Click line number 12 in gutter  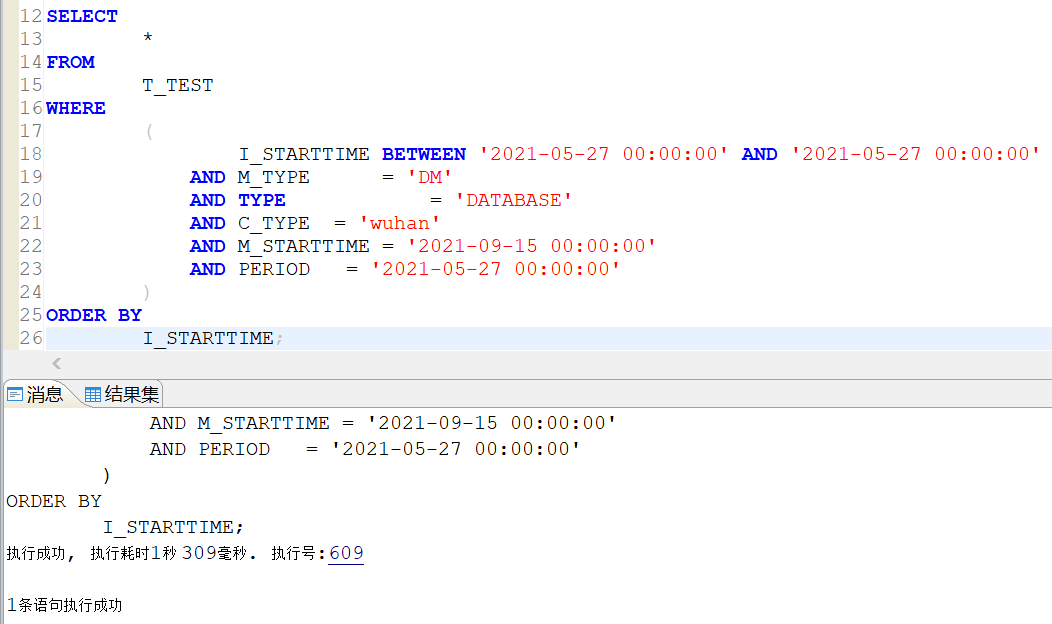click(x=30, y=16)
